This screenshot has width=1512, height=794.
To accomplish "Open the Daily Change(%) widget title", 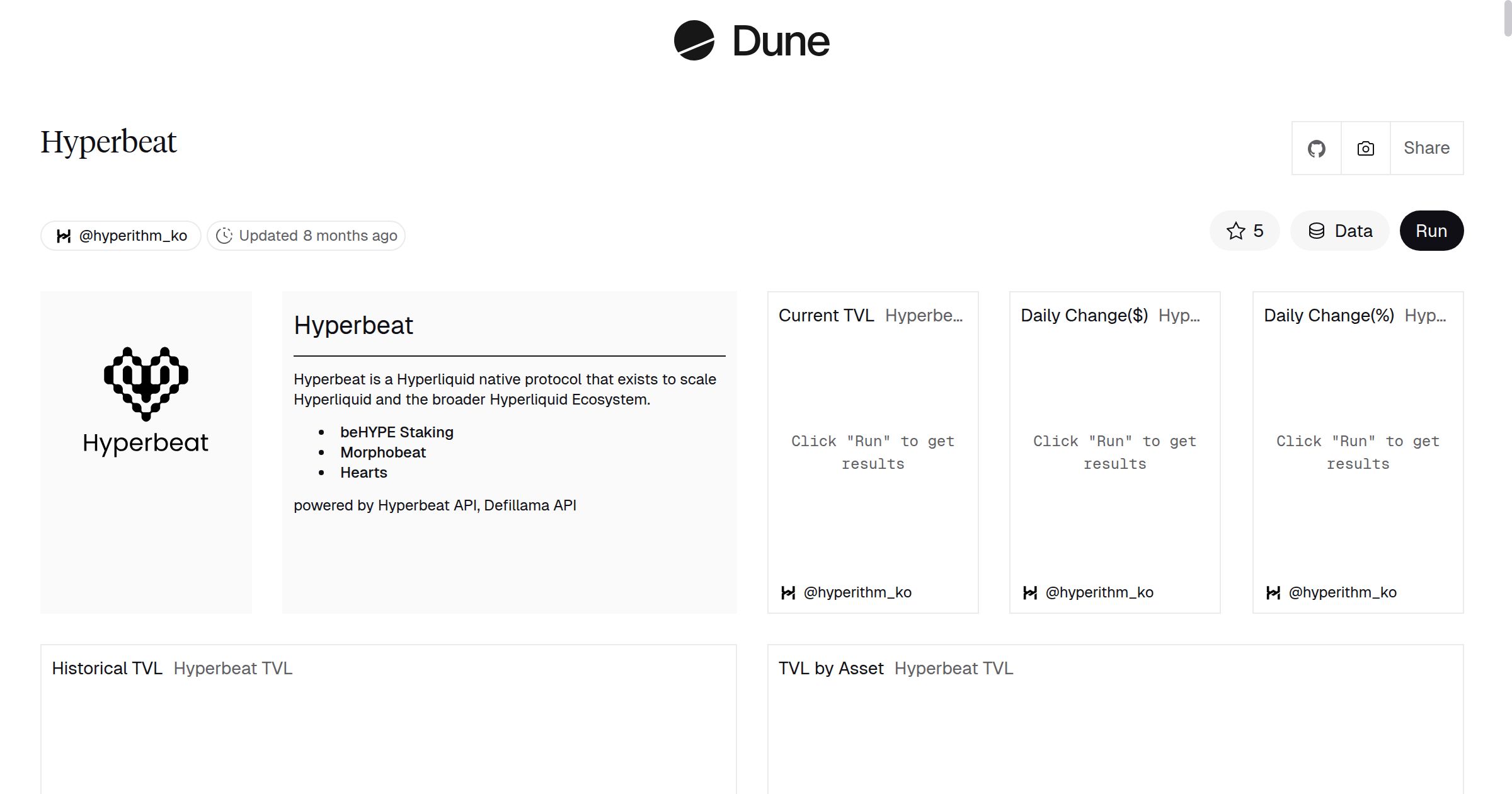I will (x=1328, y=315).
